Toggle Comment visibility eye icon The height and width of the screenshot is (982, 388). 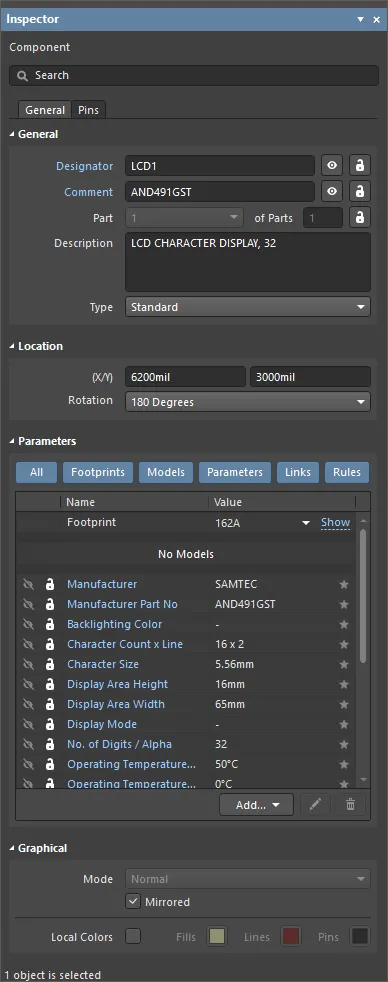coord(332,192)
